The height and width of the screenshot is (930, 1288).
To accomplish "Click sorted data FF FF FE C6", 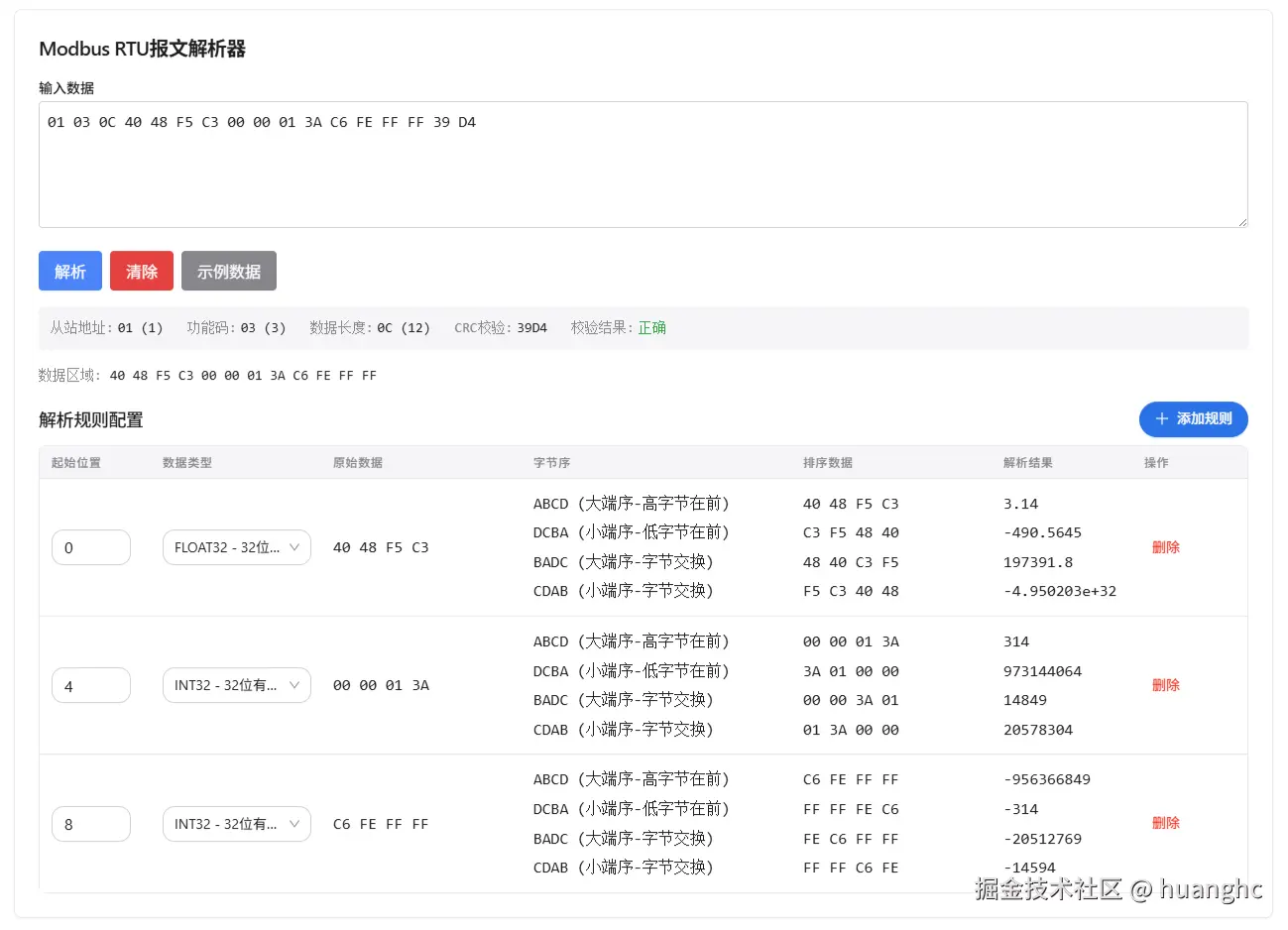I will pyautogui.click(x=851, y=809).
